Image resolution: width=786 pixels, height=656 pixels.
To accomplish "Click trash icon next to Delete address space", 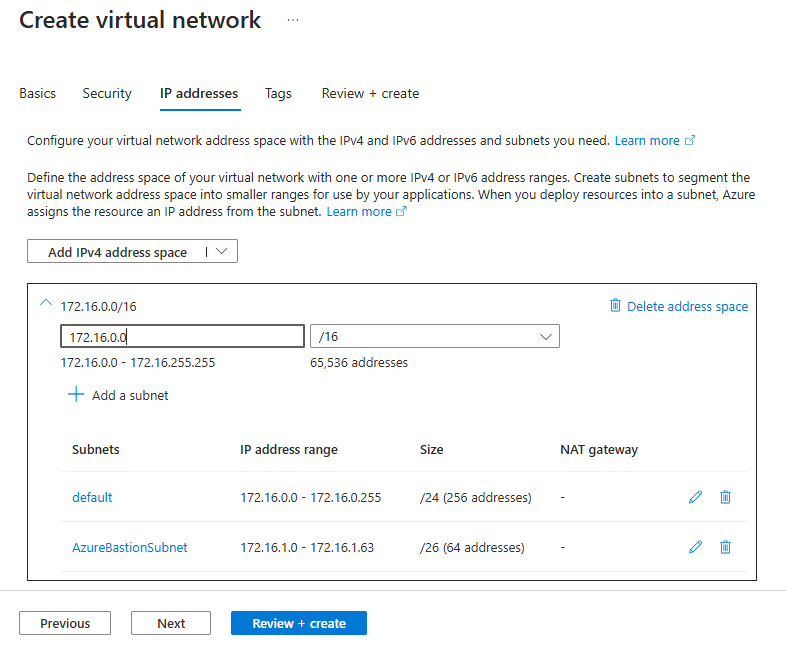I will (x=615, y=305).
